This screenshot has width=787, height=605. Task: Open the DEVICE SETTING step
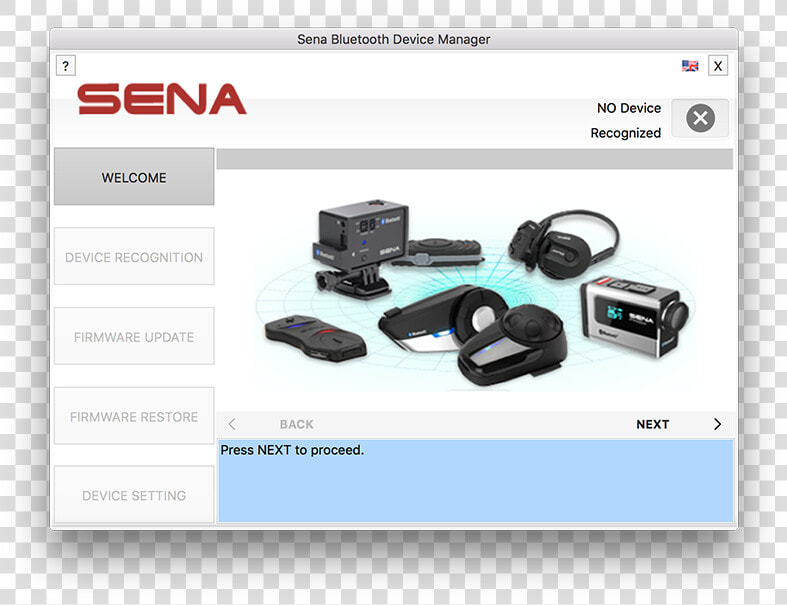pyautogui.click(x=134, y=495)
